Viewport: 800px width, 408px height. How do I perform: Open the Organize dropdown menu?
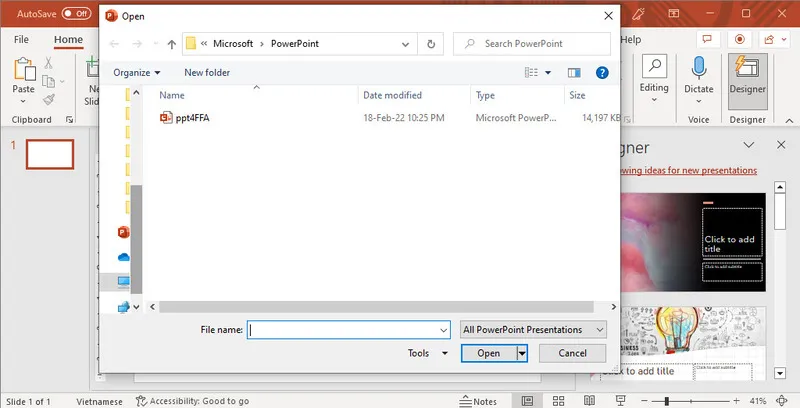point(137,73)
